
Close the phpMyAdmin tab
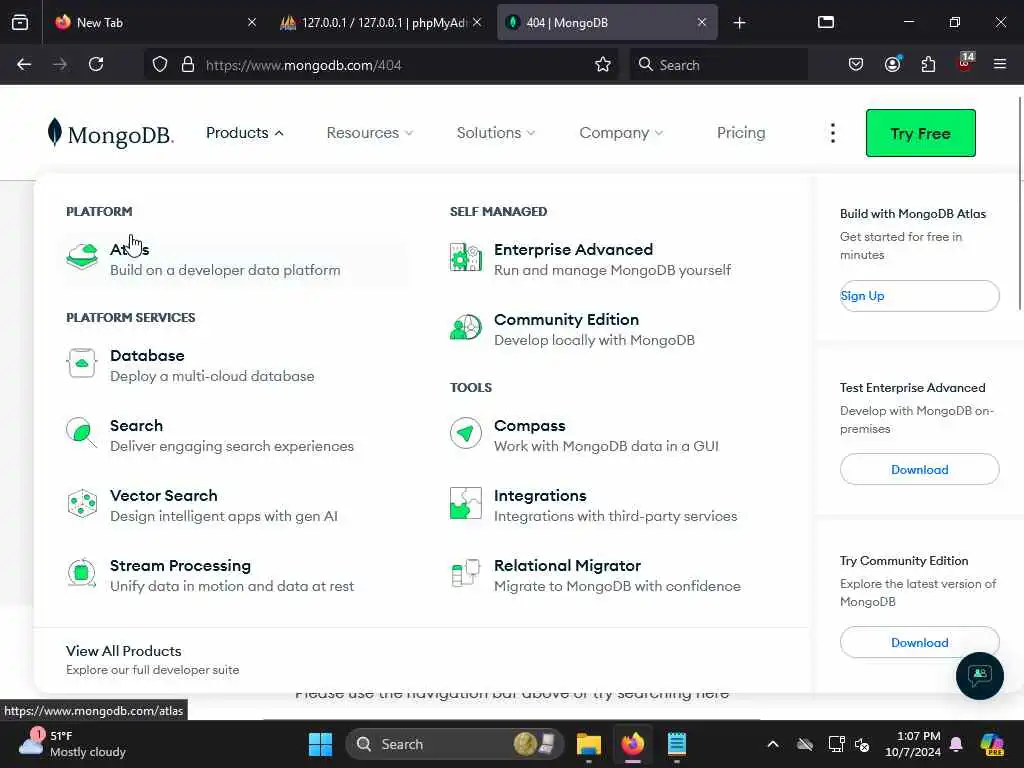point(477,22)
